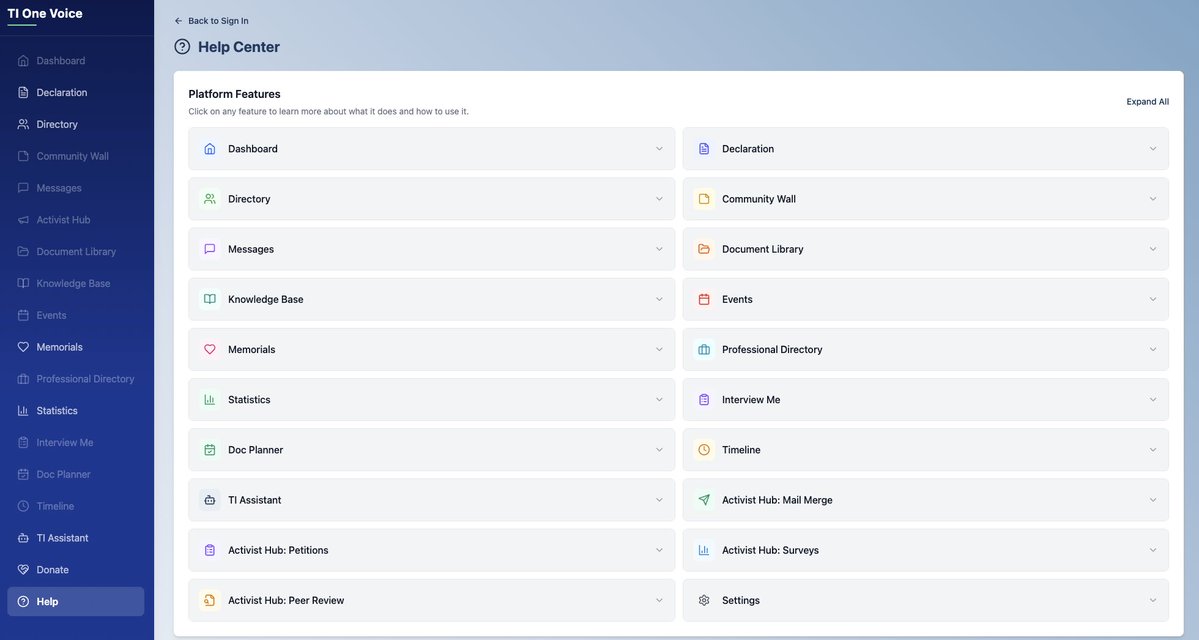
Task: Open Document Library from the sidebar
Action: pyautogui.click(x=76, y=252)
